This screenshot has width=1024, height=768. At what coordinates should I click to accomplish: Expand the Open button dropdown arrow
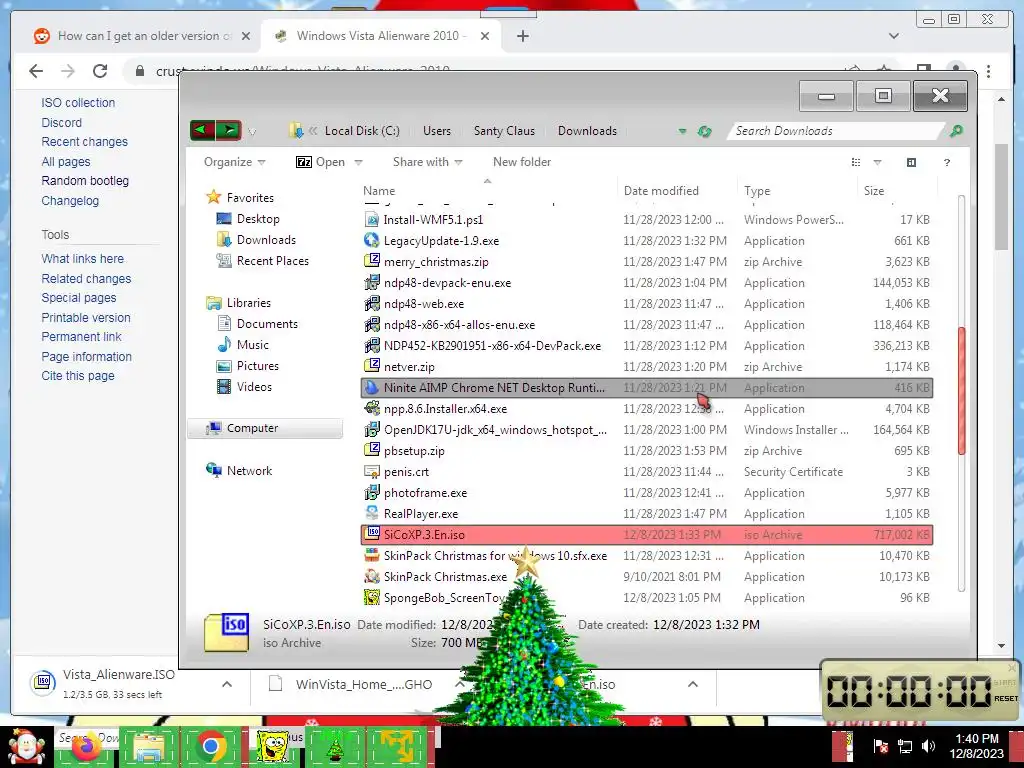tap(358, 163)
